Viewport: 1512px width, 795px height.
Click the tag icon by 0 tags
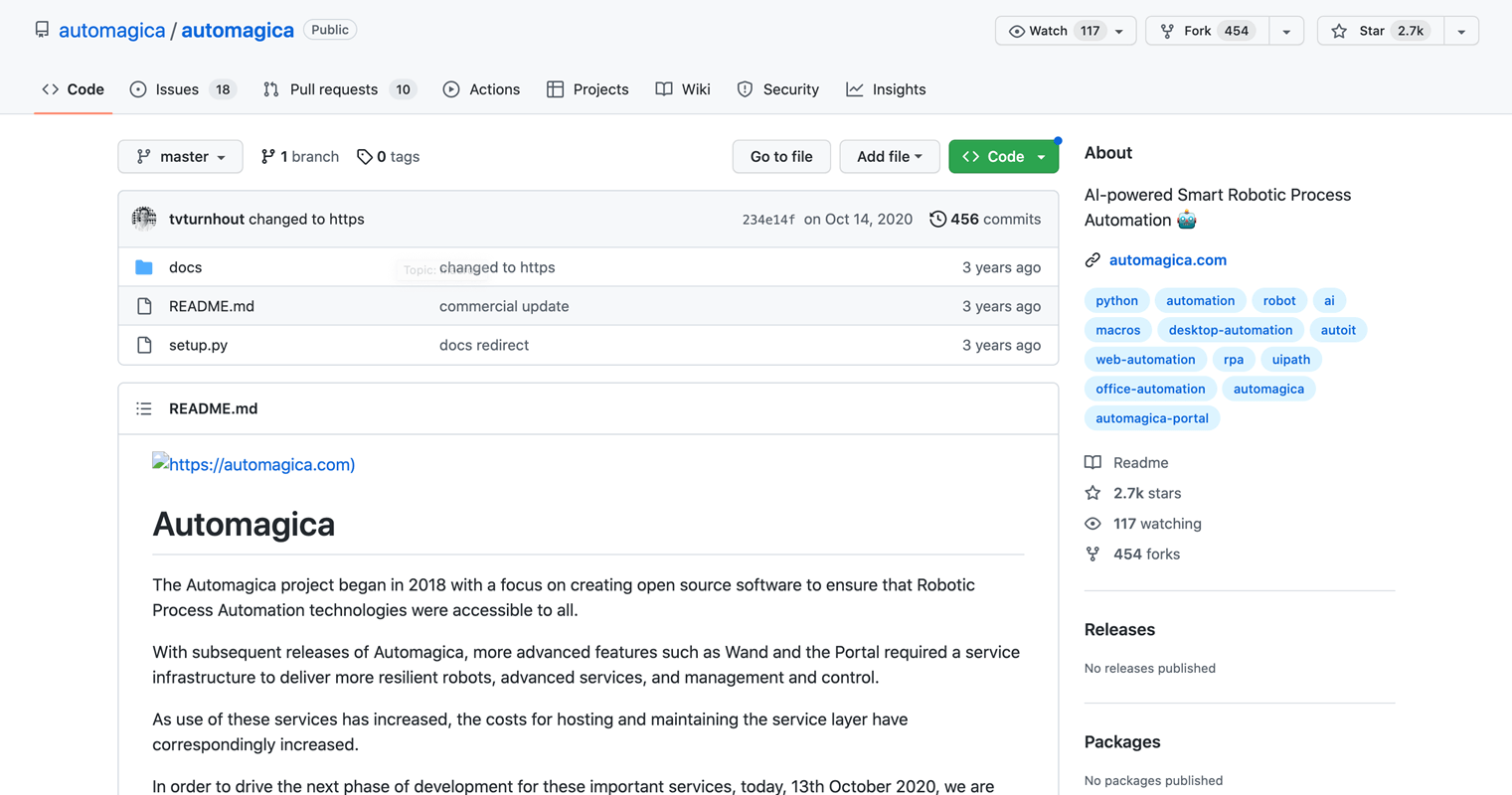(365, 156)
